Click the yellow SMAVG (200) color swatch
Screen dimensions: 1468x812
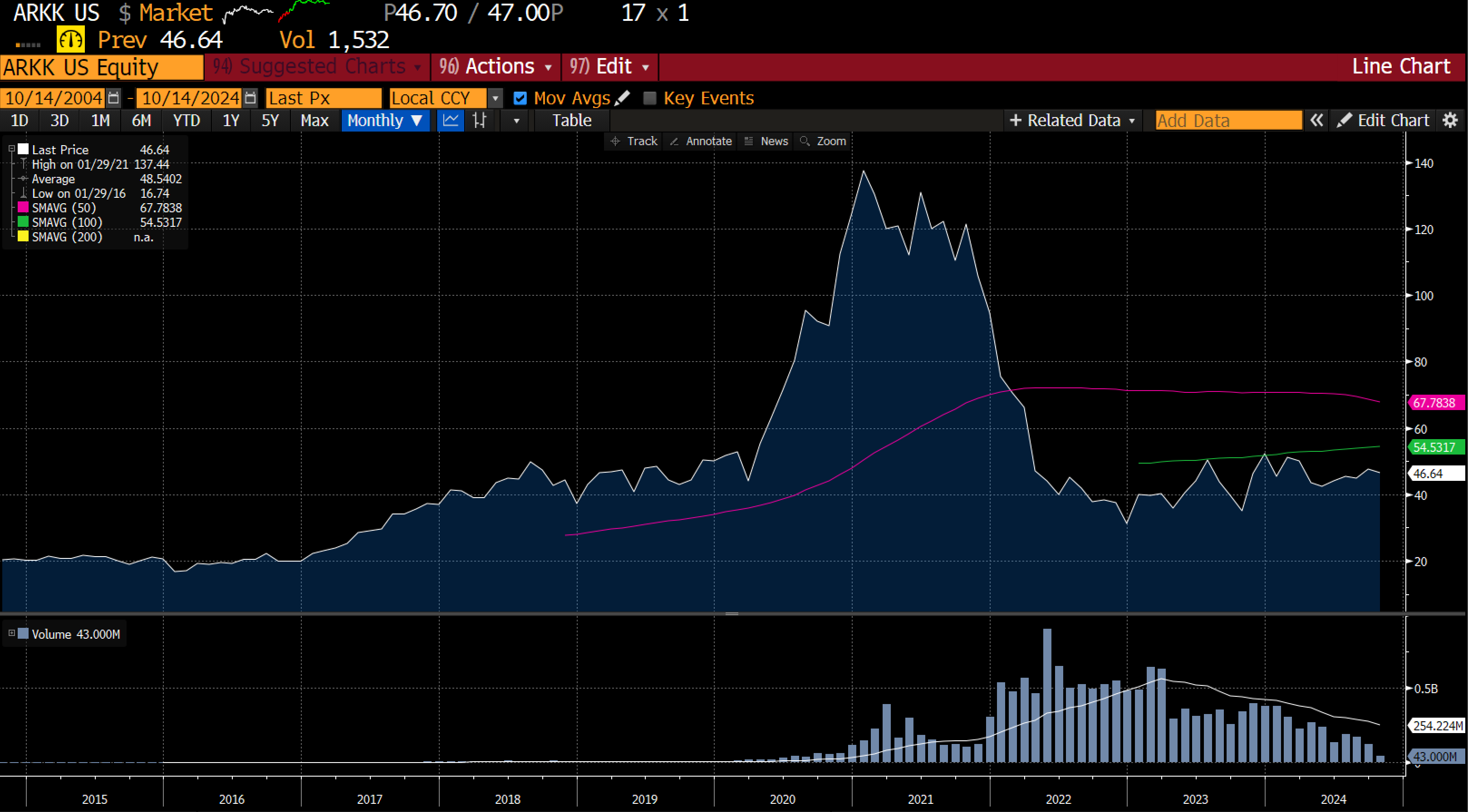click(23, 236)
